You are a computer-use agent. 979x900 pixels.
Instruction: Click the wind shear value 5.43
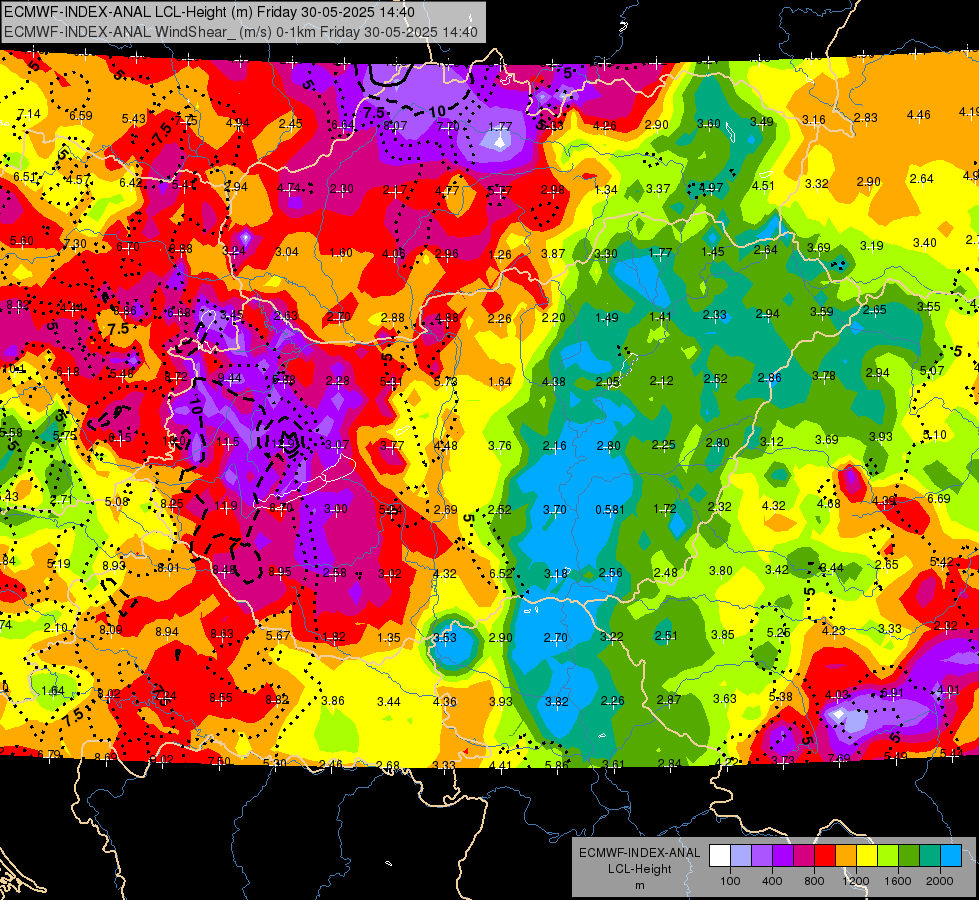point(134,119)
